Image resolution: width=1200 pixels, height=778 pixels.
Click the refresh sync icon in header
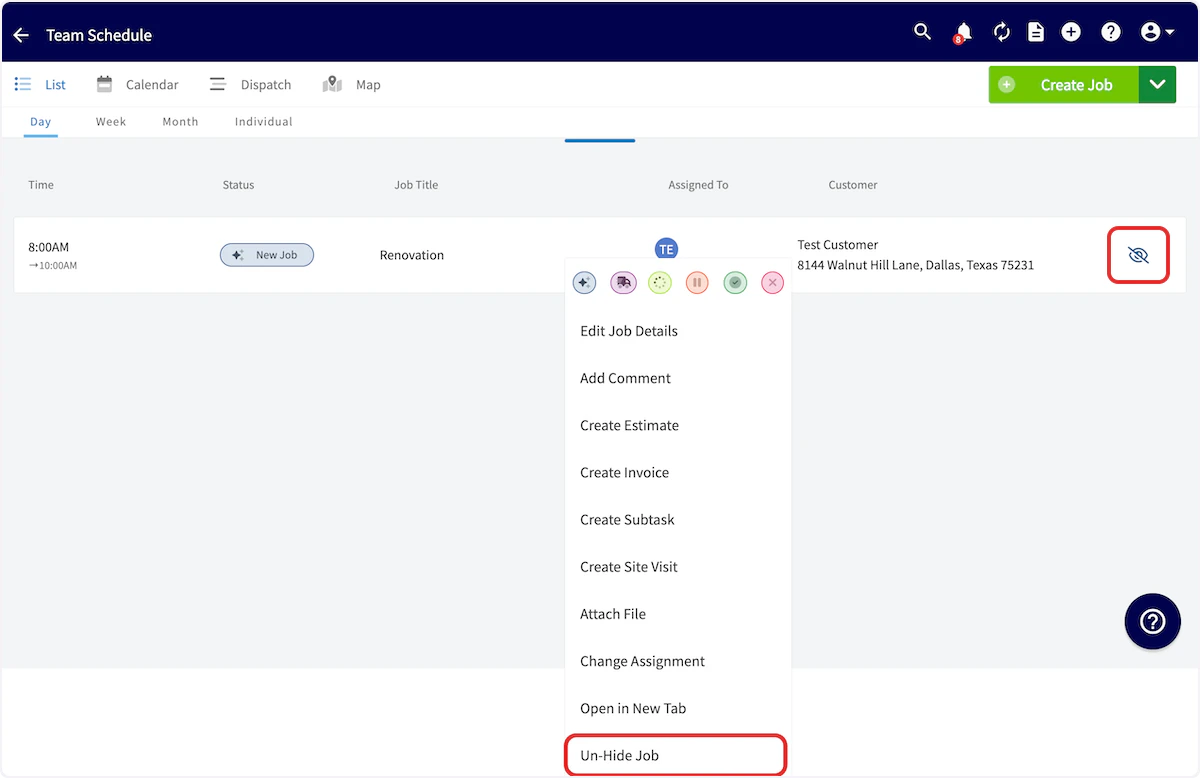point(1001,32)
